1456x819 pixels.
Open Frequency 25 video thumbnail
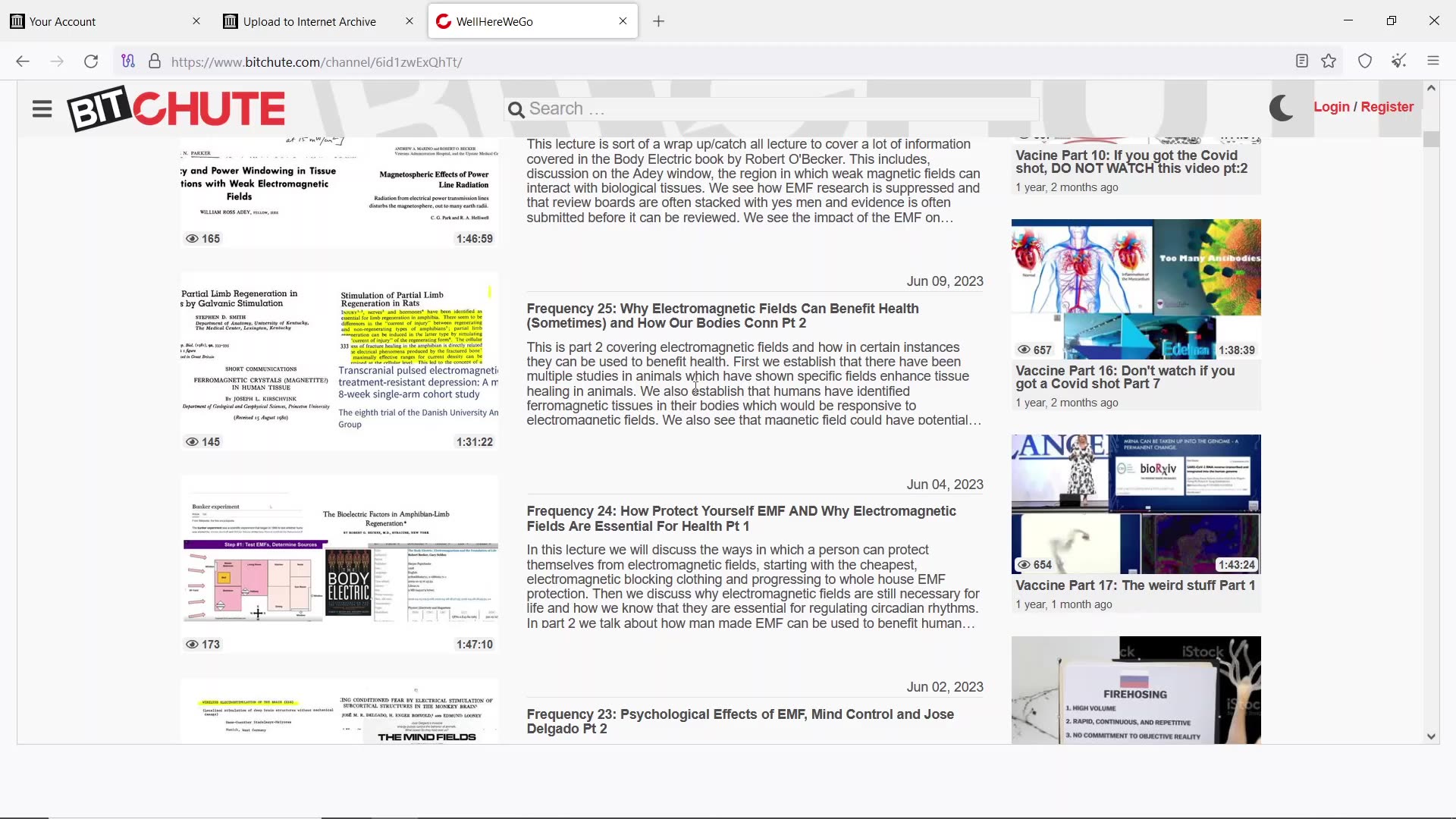339,362
